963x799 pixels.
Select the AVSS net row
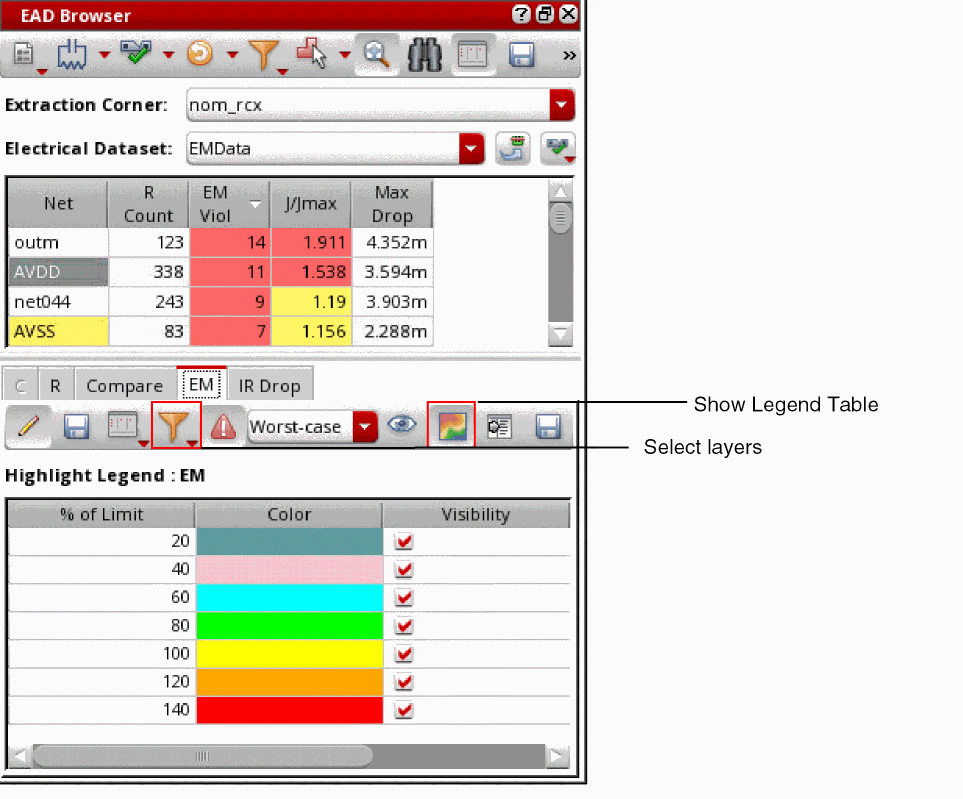pos(220,332)
